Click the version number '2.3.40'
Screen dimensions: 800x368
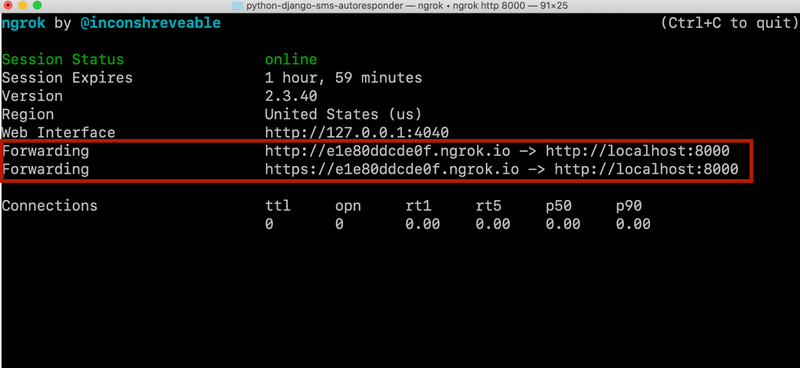click(x=291, y=96)
